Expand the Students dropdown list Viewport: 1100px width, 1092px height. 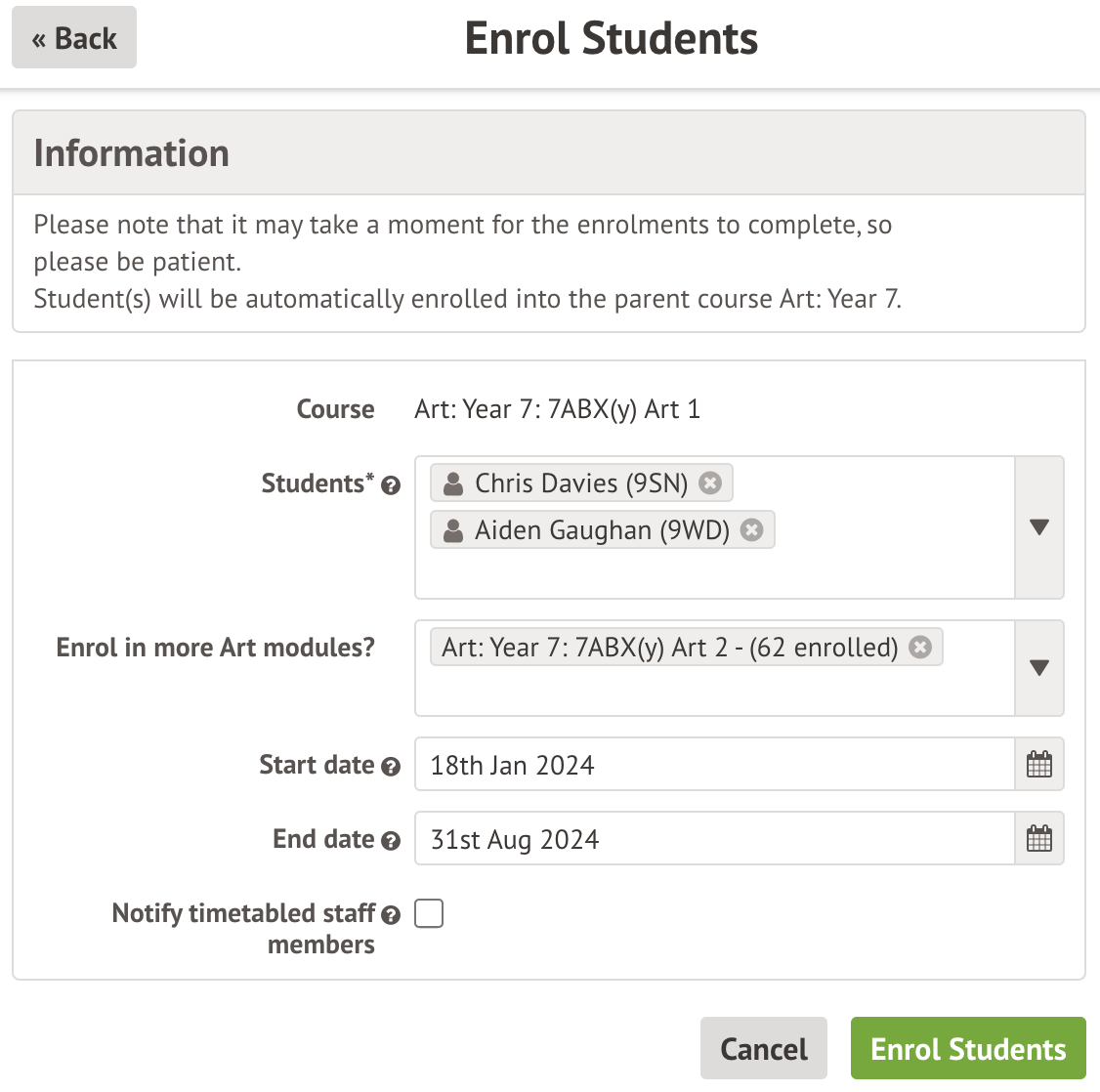click(1039, 527)
